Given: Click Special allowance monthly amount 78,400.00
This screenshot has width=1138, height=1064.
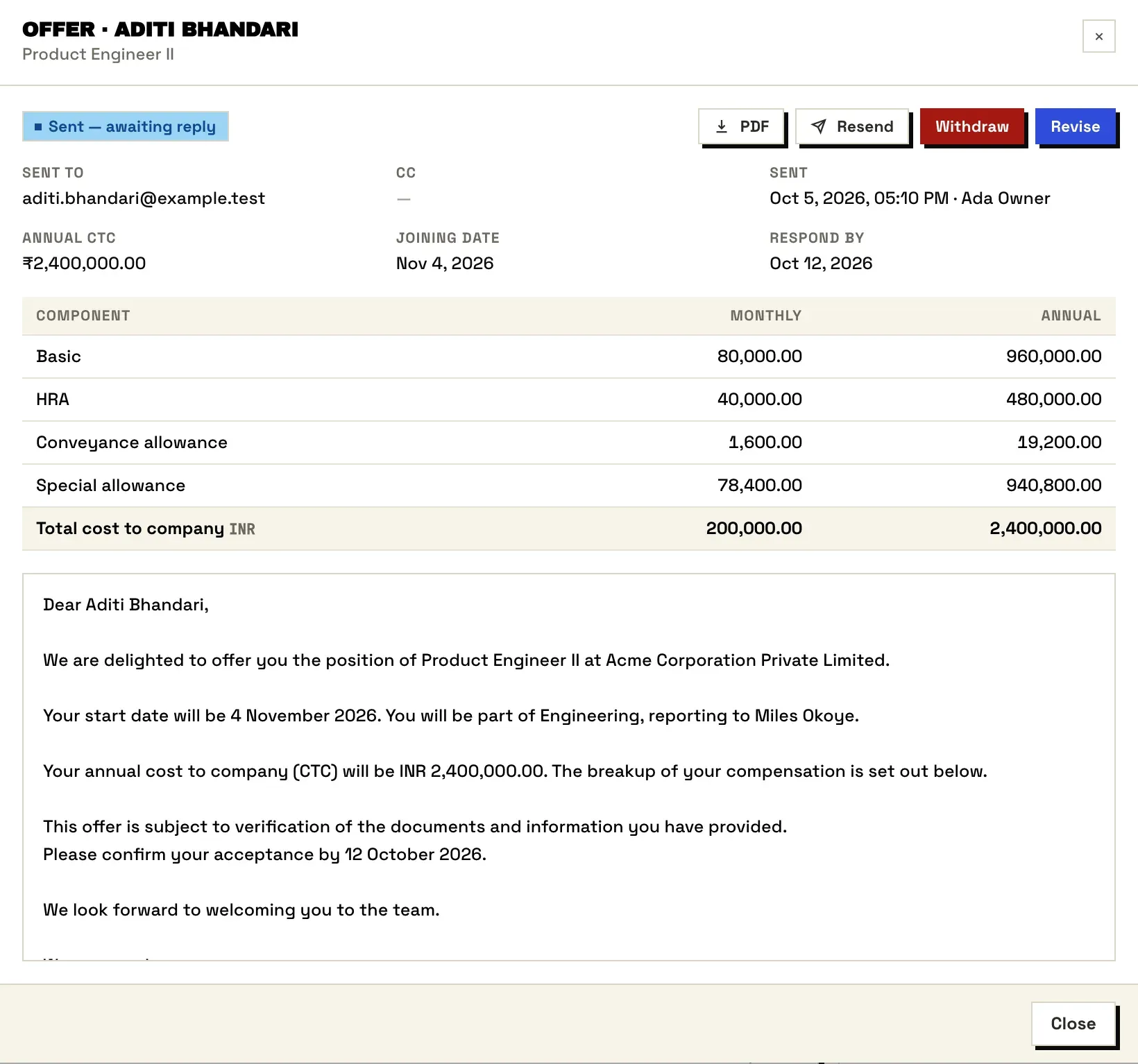Looking at the screenshot, I should [760, 486].
